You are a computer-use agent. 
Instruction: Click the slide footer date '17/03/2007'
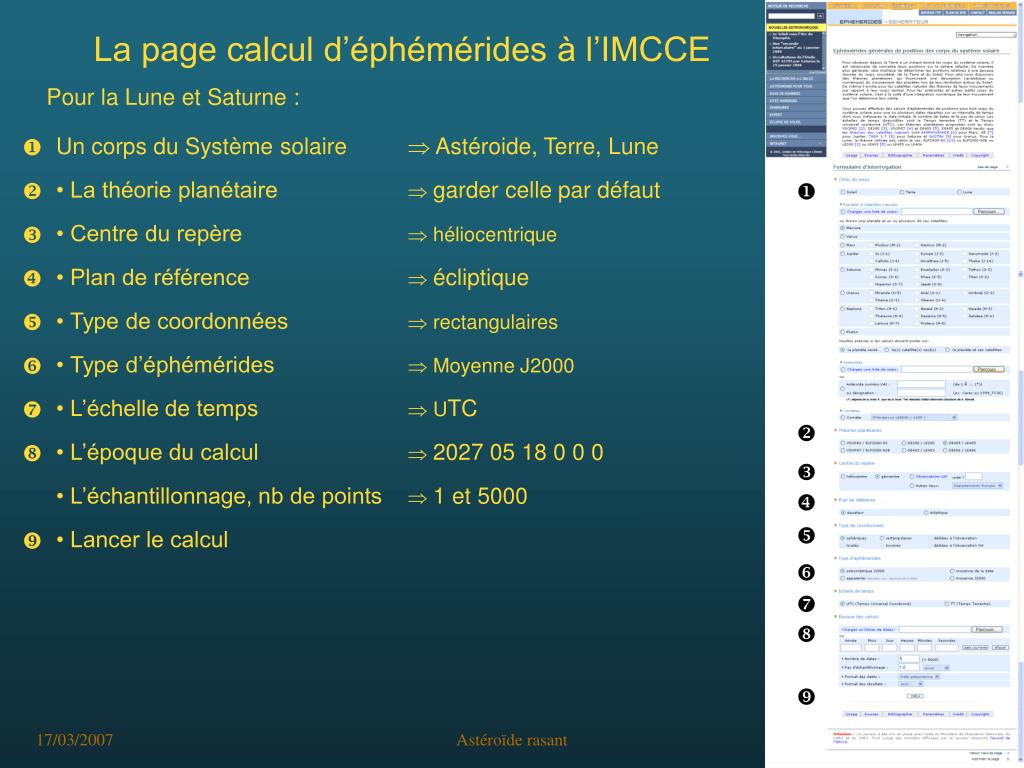[74, 740]
